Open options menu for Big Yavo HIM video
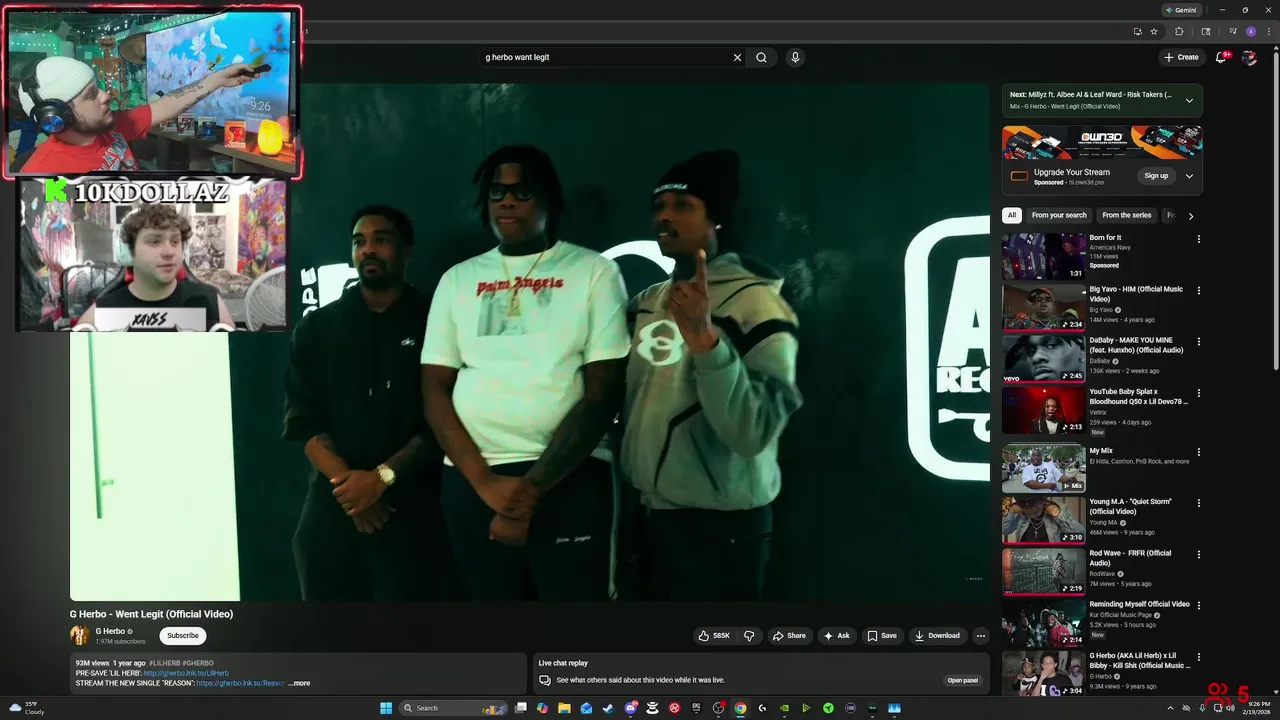1280x720 pixels. click(1198, 291)
